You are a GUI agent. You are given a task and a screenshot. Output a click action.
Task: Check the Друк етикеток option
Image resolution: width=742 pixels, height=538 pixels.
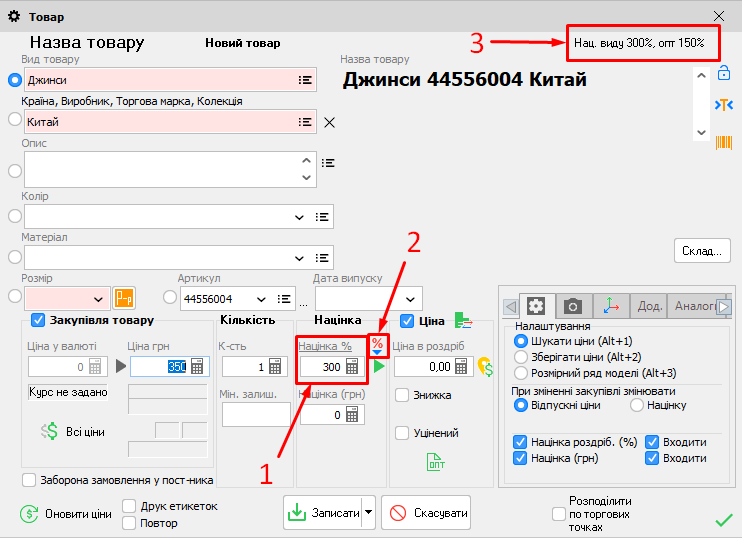[129, 506]
